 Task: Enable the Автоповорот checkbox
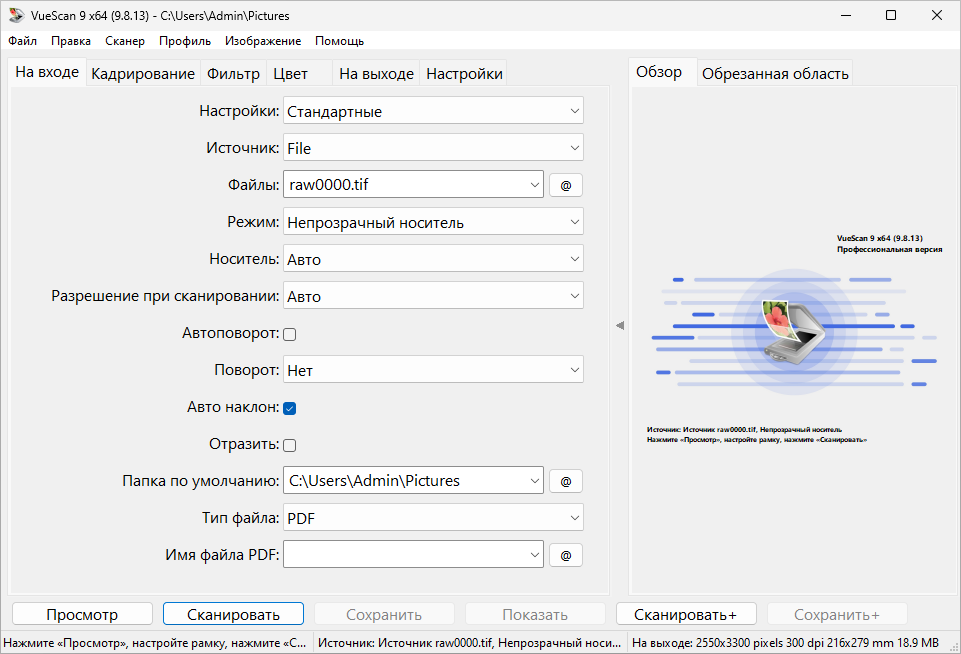coord(289,333)
